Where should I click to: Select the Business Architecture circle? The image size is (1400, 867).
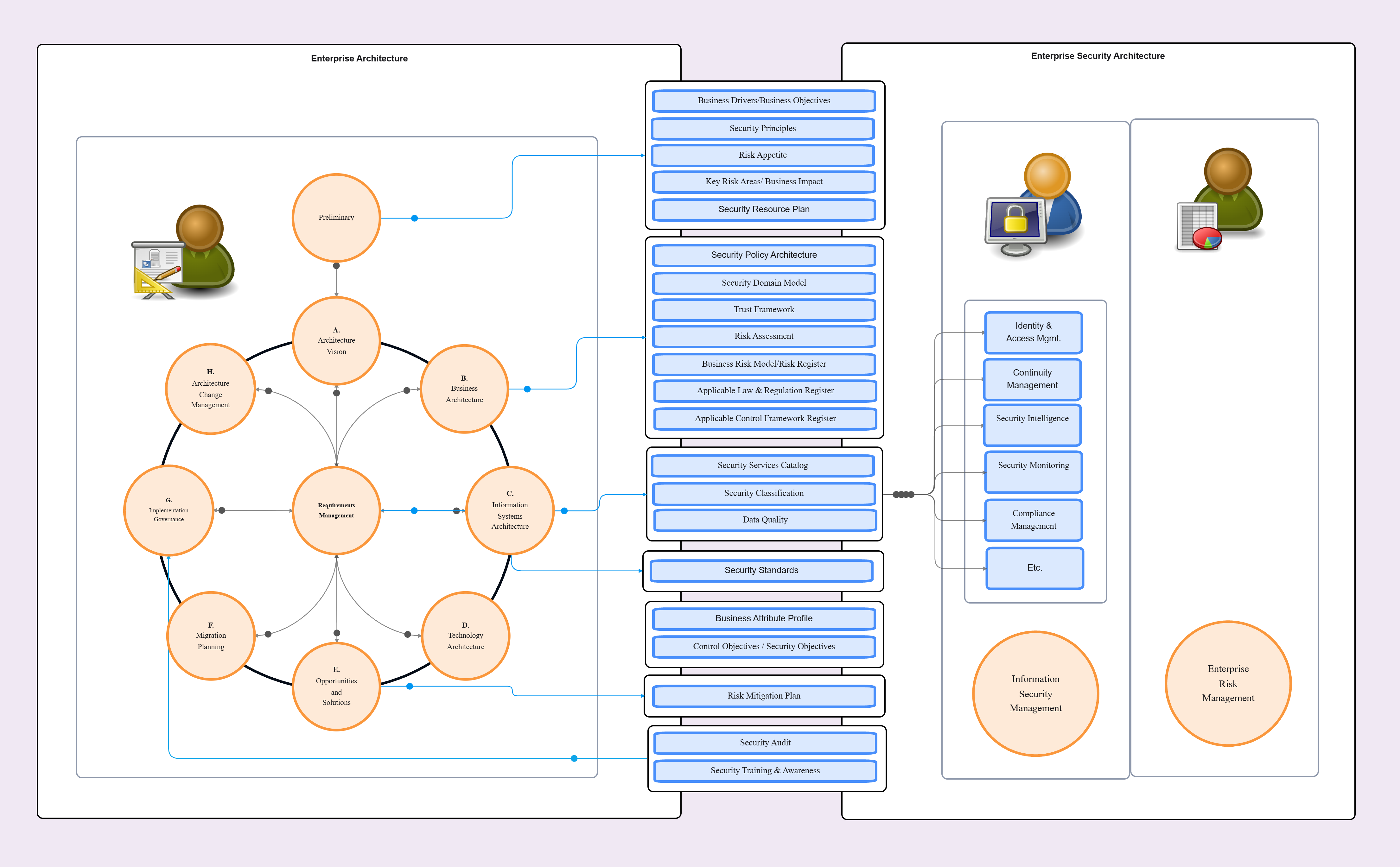point(464,389)
